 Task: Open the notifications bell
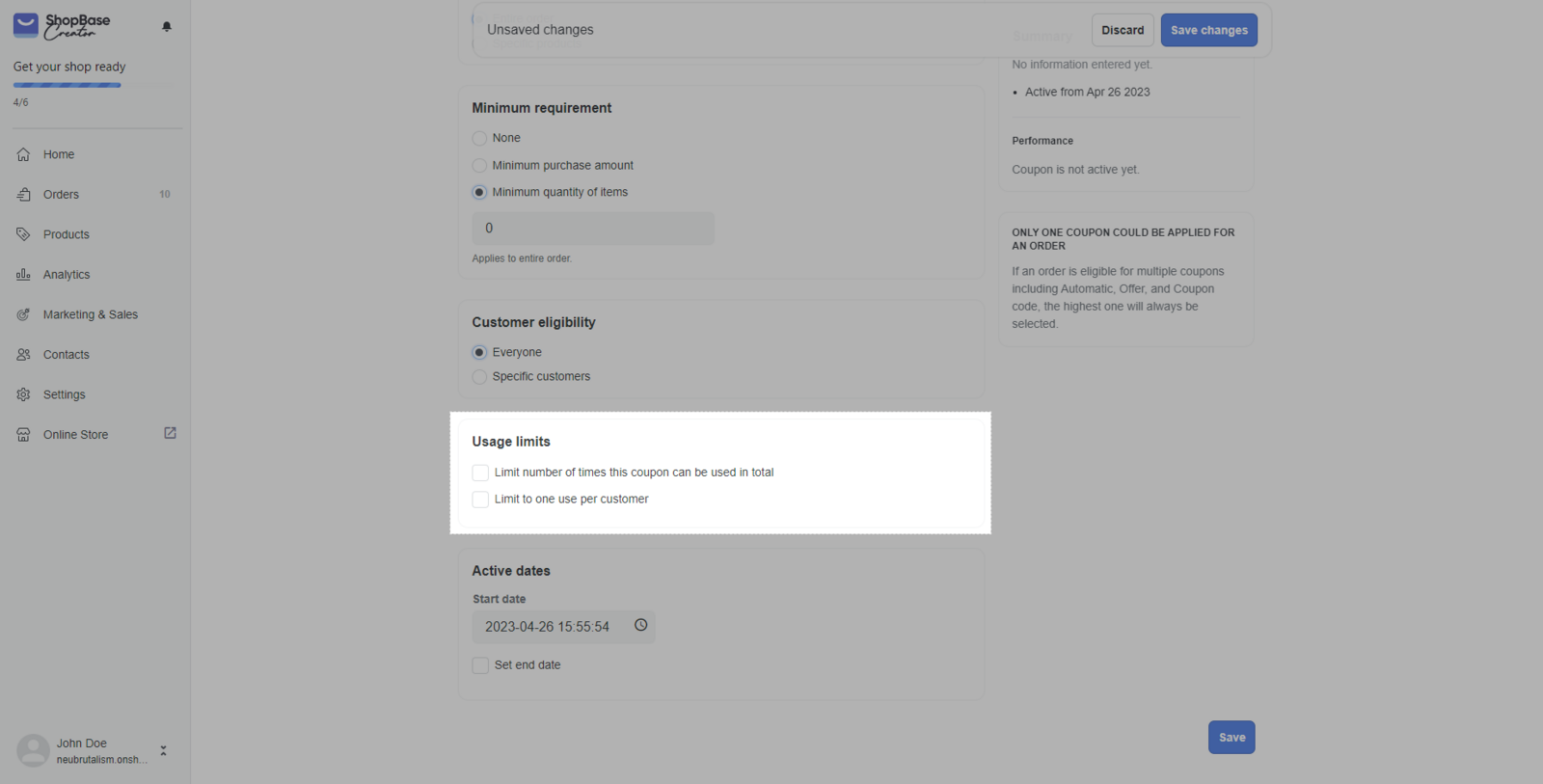[x=167, y=27]
